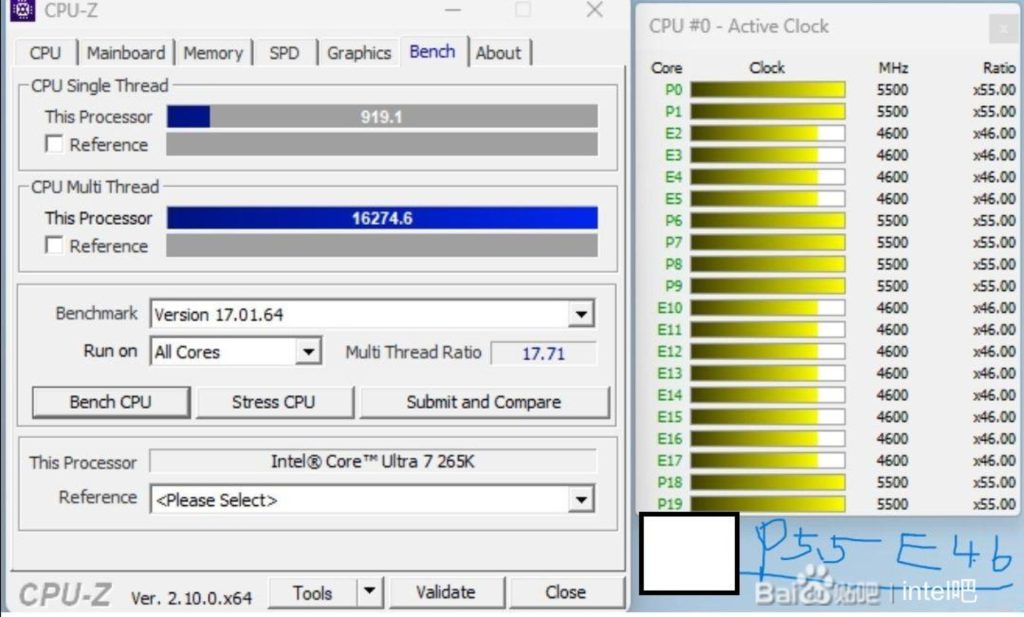Switch to the CPU tab
Image resolution: width=1024 pixels, height=617 pixels.
(x=44, y=52)
